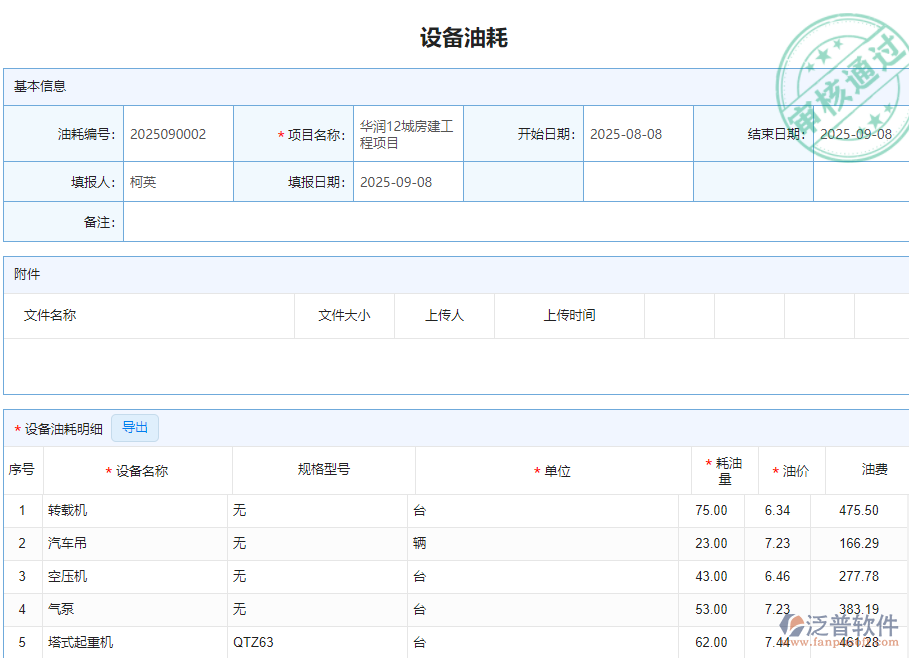Image resolution: width=909 pixels, height=658 pixels.
Task: Click the 备注 remarks input field
Action: pos(400,222)
